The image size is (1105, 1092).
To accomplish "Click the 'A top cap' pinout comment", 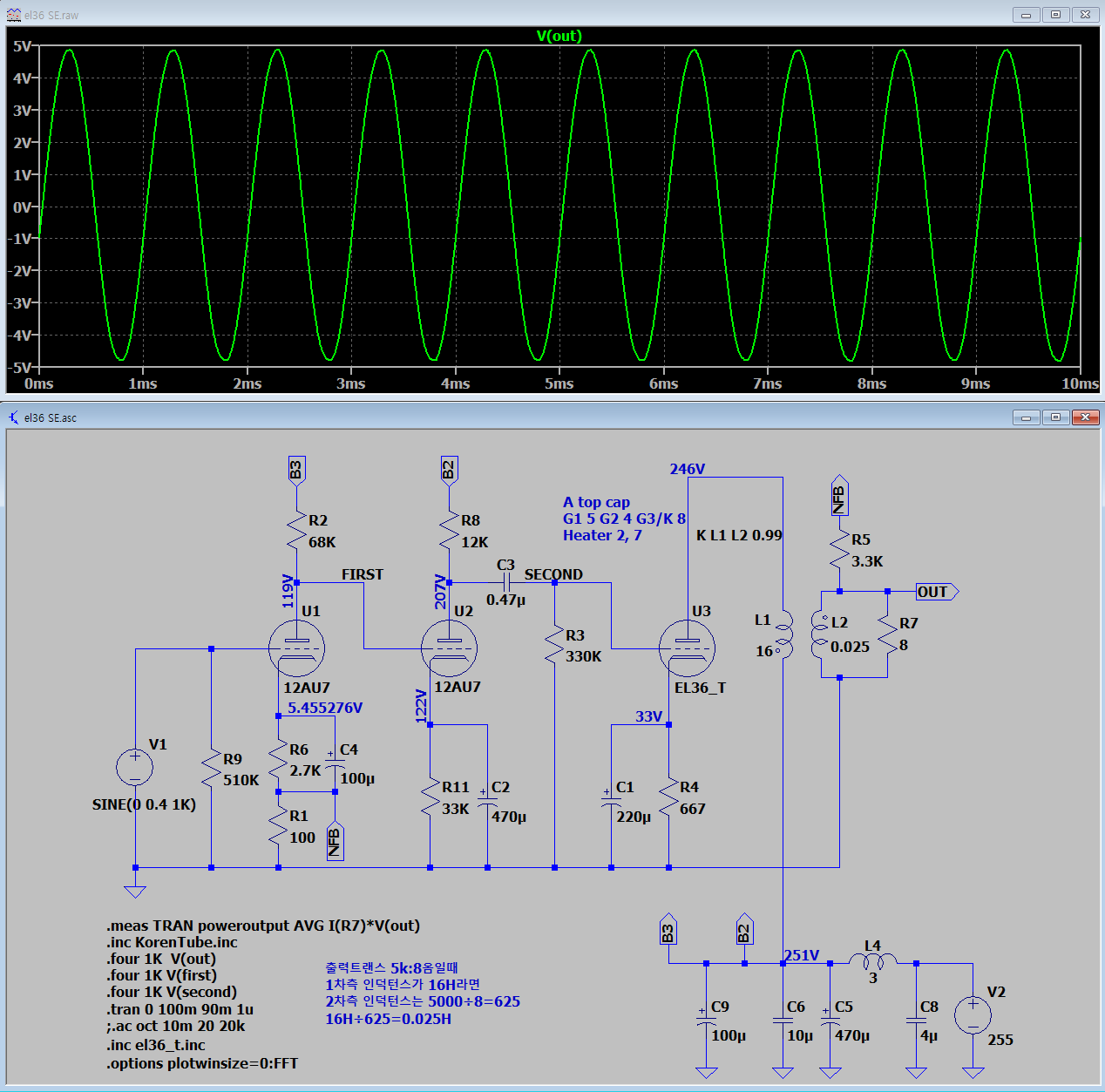I will point(596,502).
